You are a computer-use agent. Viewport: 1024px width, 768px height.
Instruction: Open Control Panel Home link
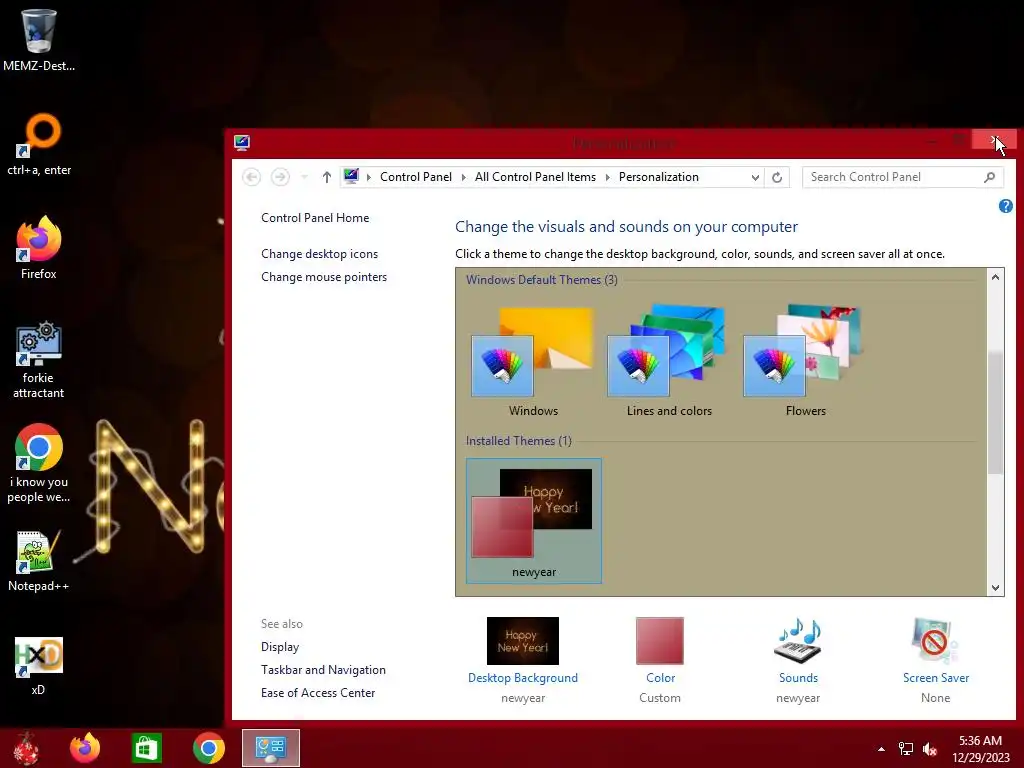pos(315,218)
